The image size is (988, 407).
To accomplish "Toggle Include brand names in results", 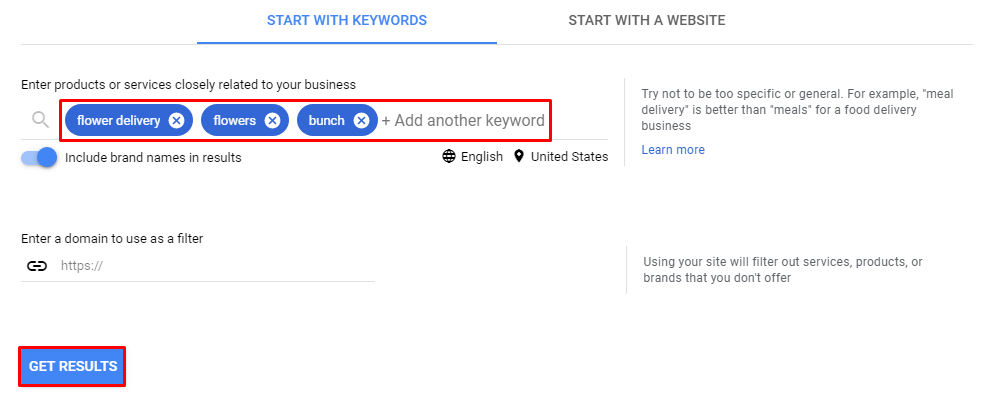I will [x=39, y=158].
